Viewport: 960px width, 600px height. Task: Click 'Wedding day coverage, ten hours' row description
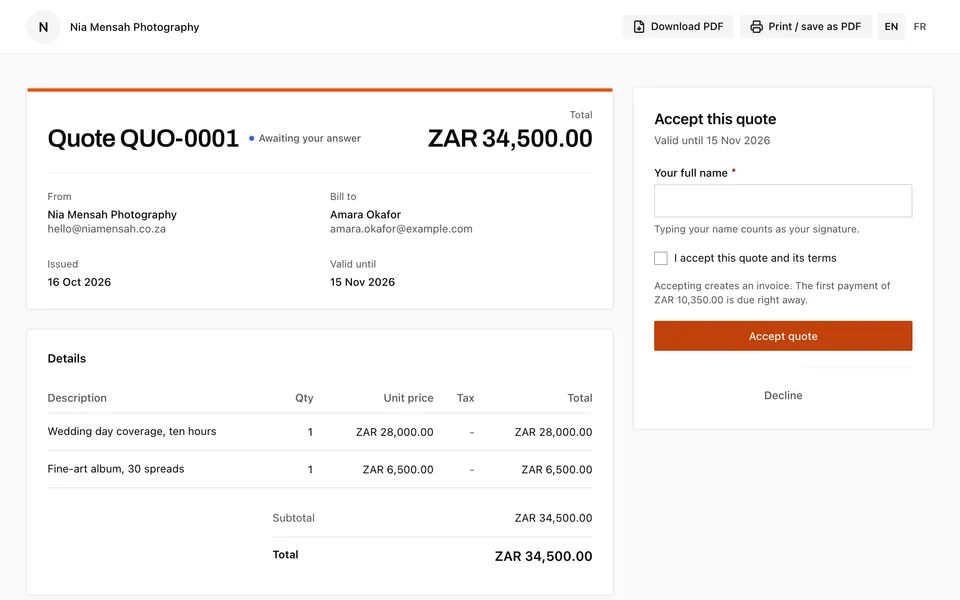click(132, 432)
